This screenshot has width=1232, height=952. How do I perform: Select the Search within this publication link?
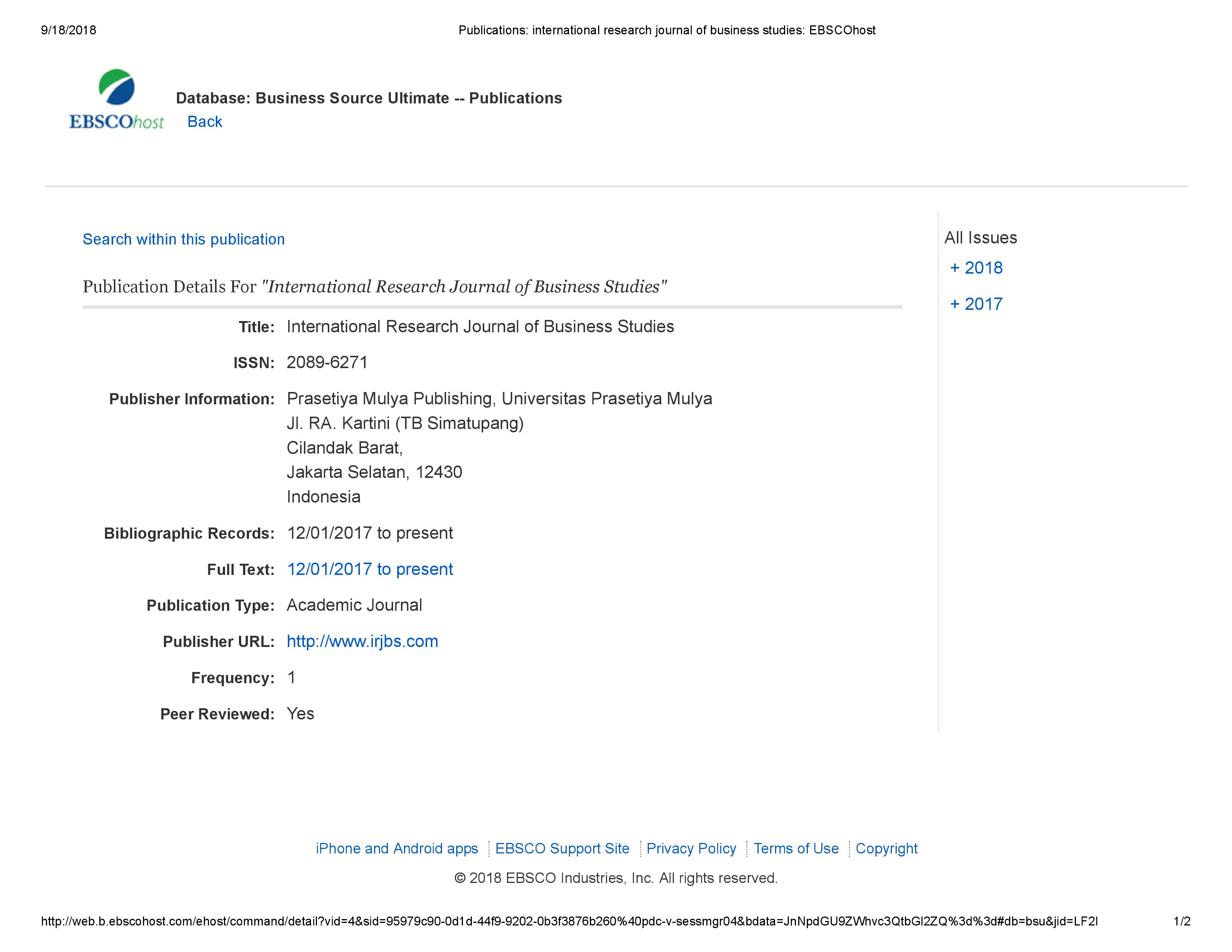[x=183, y=238]
